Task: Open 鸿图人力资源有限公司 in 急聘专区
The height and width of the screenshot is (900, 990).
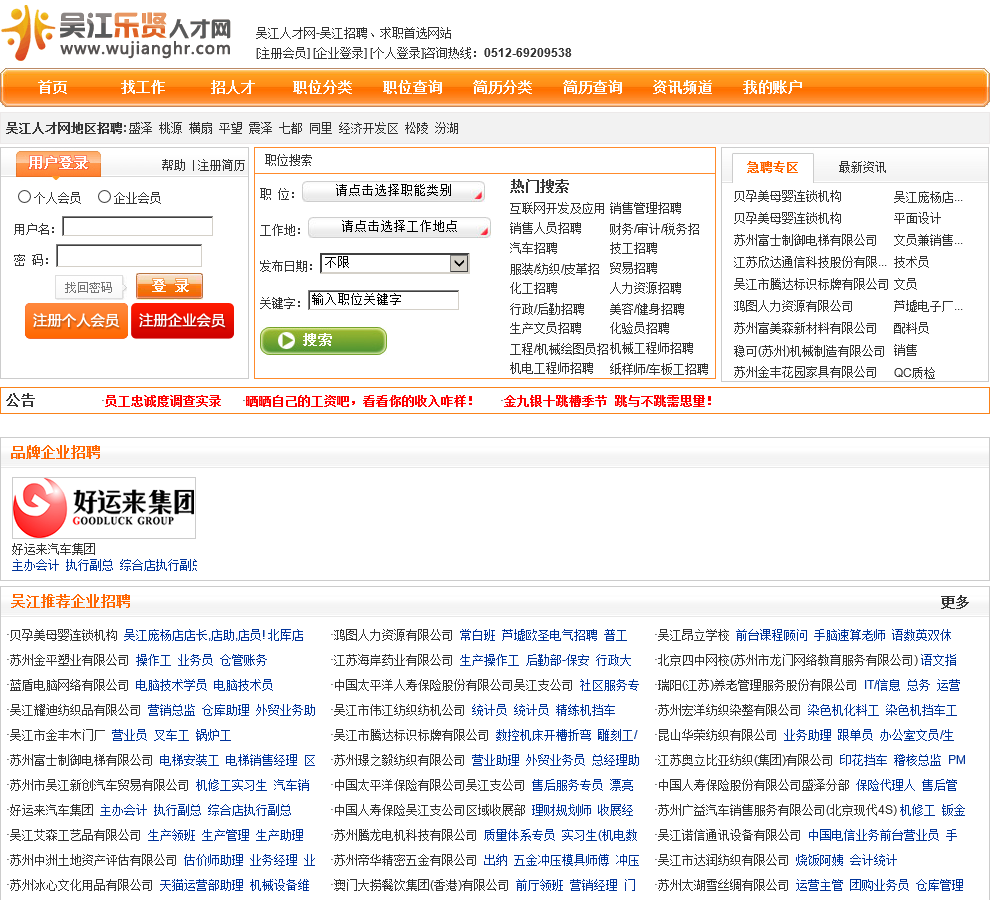Action: click(x=793, y=306)
